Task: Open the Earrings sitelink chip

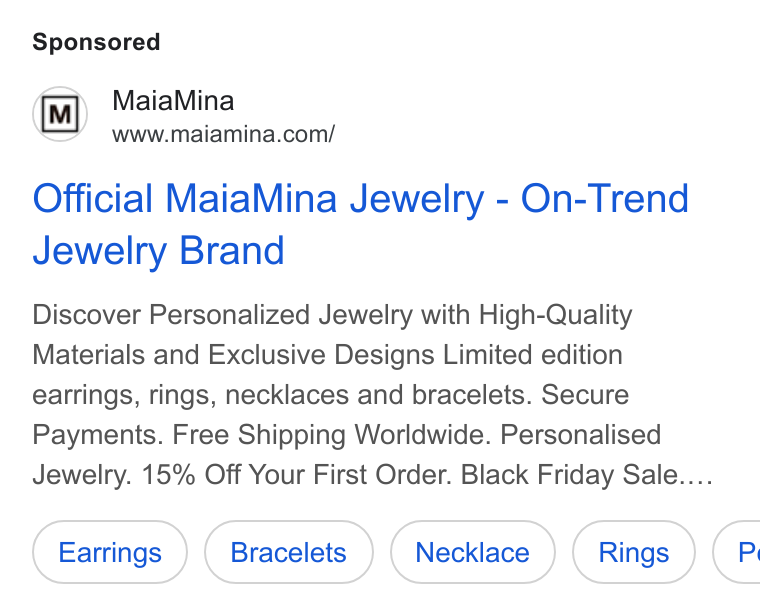Action: coord(110,552)
